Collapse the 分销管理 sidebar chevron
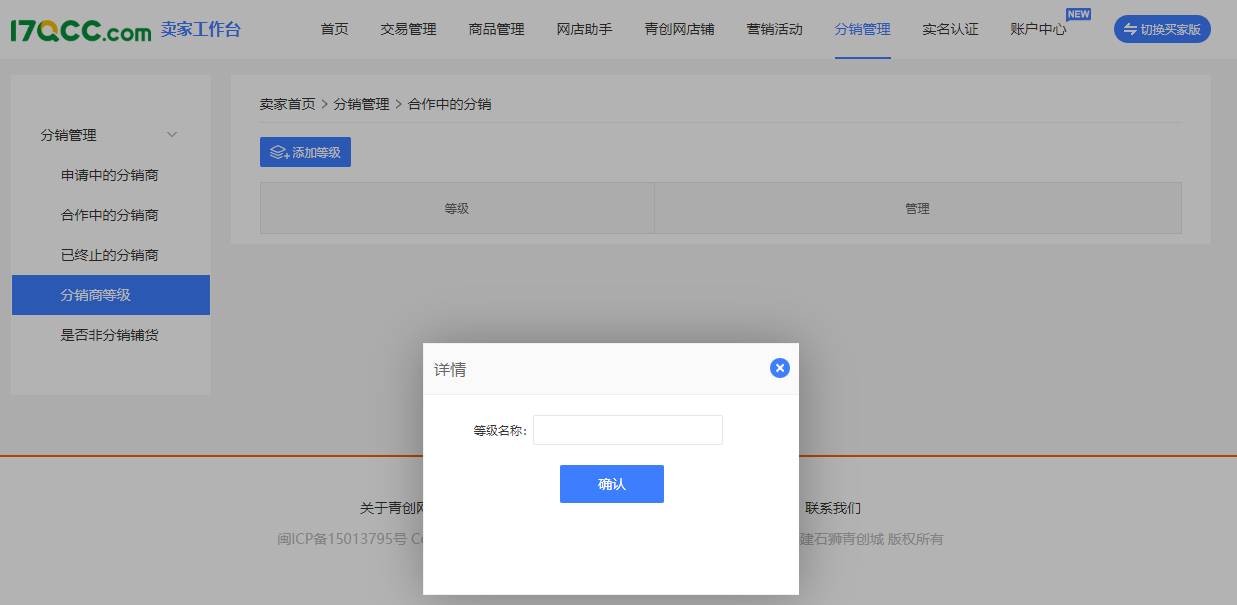The height and width of the screenshot is (605, 1237). click(172, 135)
